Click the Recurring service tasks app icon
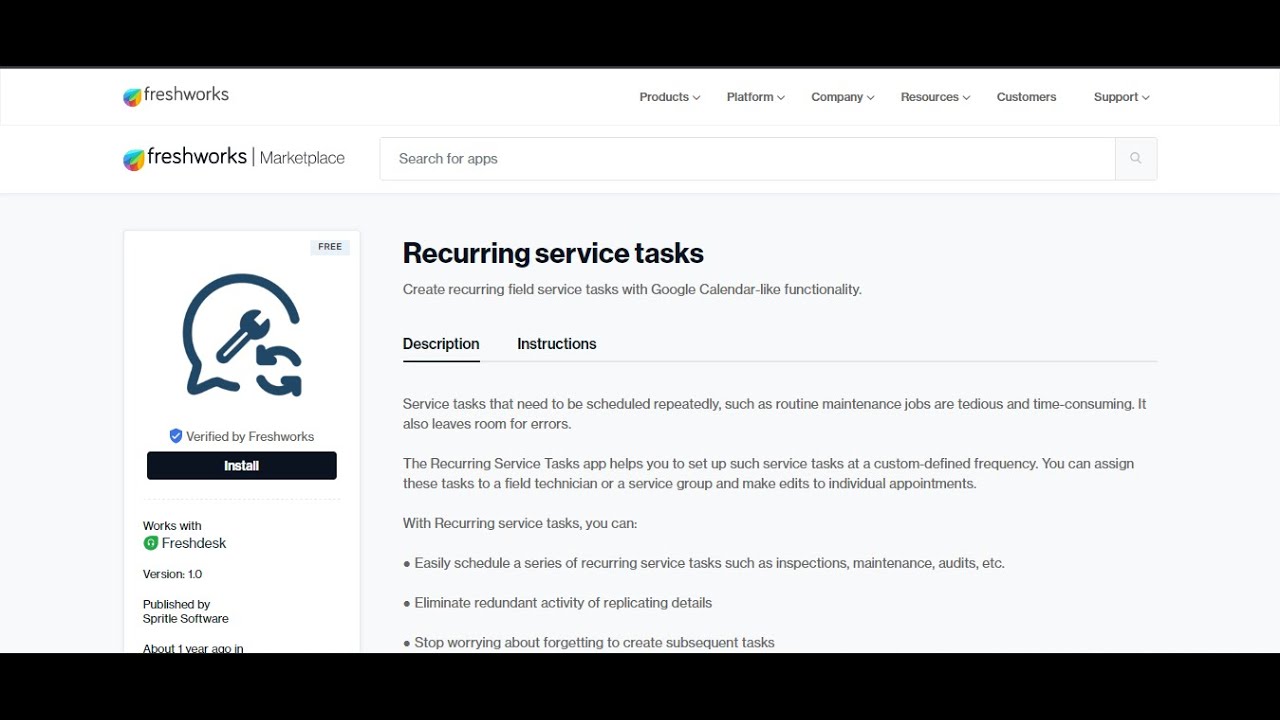The width and height of the screenshot is (1280, 720). pos(242,335)
